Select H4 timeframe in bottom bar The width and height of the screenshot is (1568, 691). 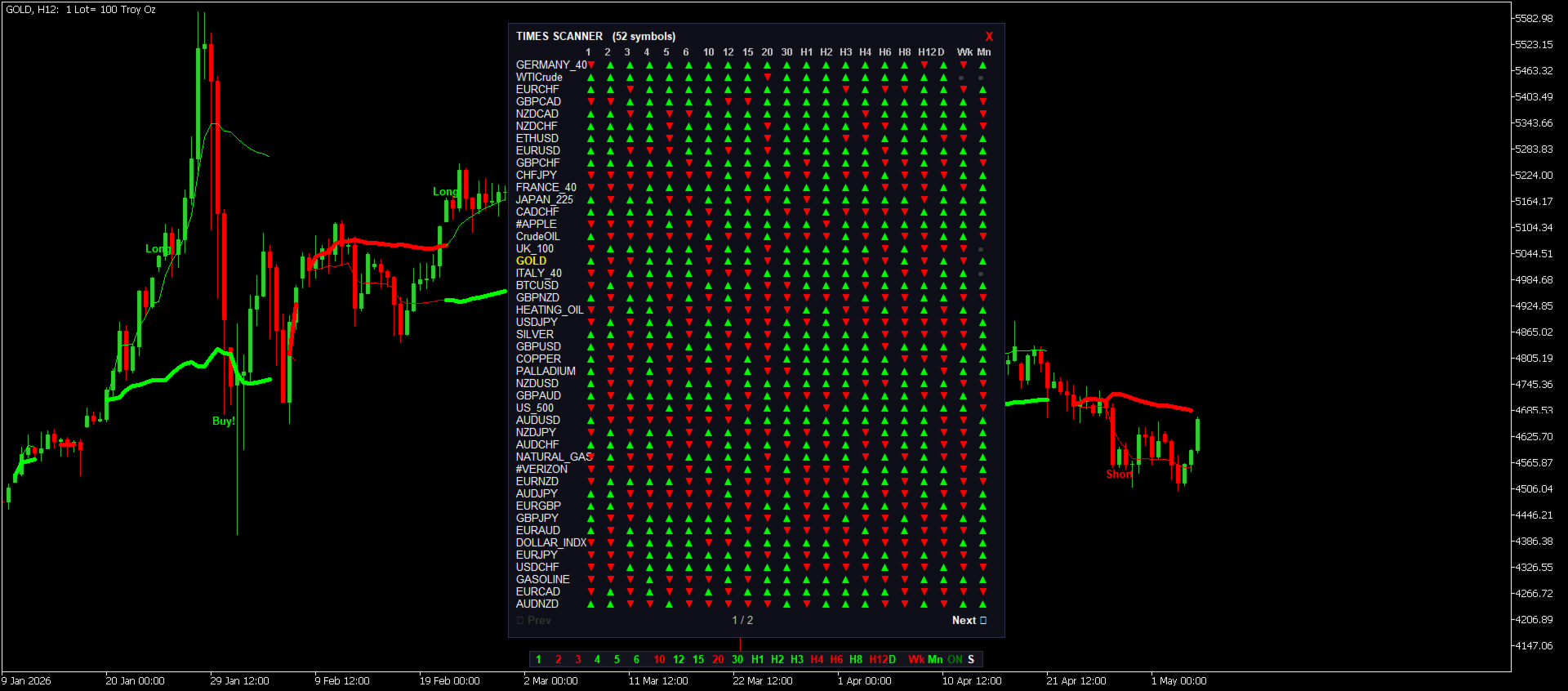817,660
